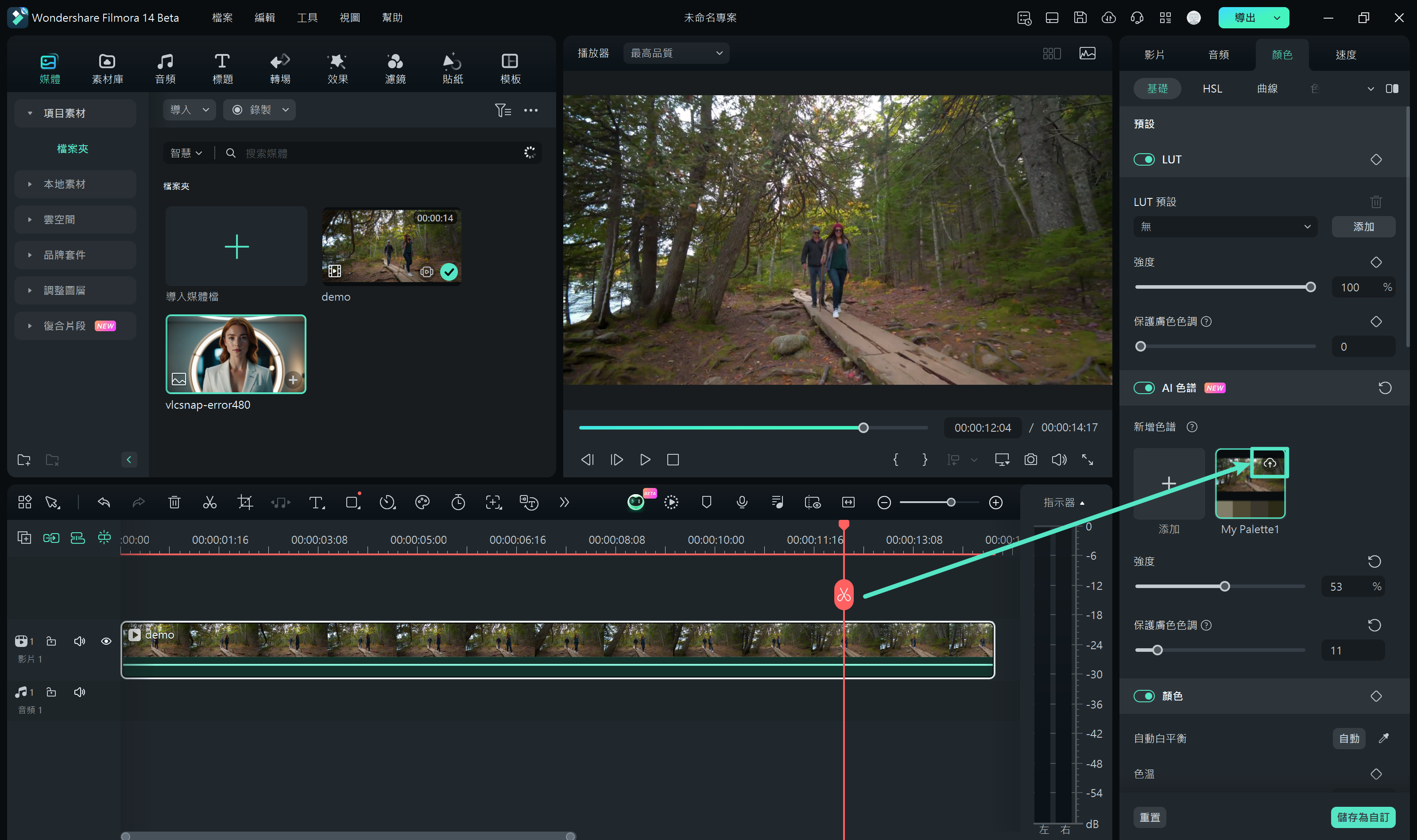Open more timeline tools chevron
Viewport: 1417px width, 840px height.
click(x=564, y=502)
